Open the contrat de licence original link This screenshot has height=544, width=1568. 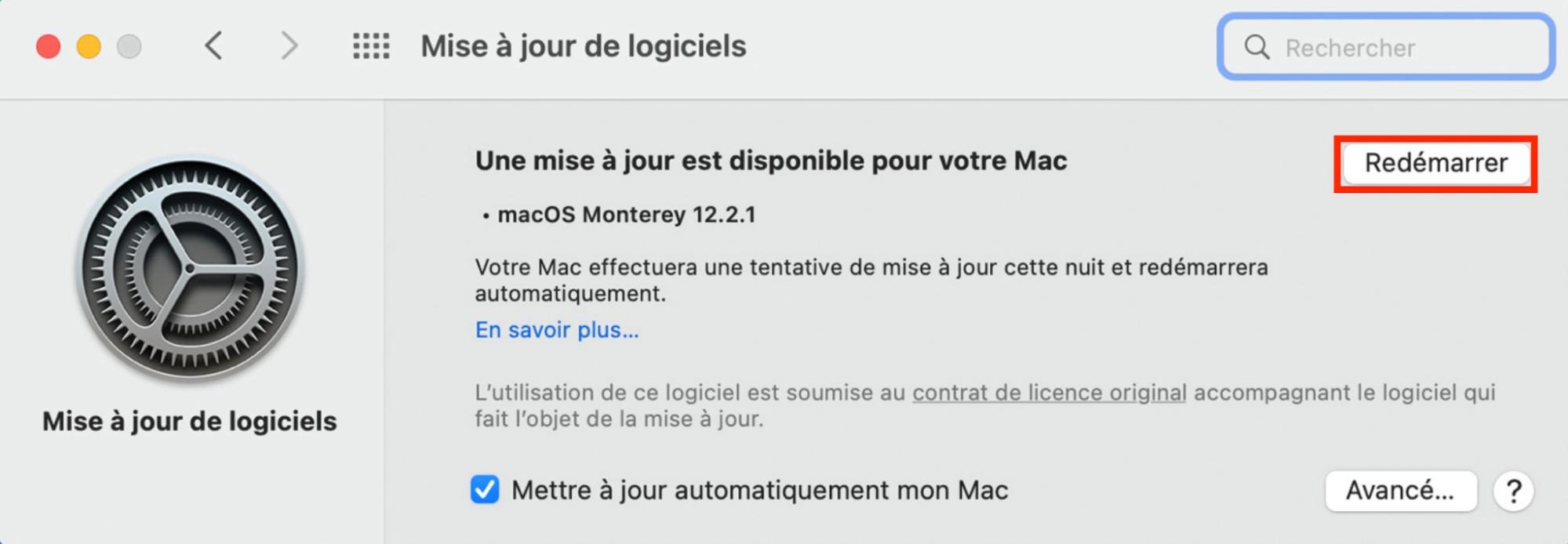1049,393
